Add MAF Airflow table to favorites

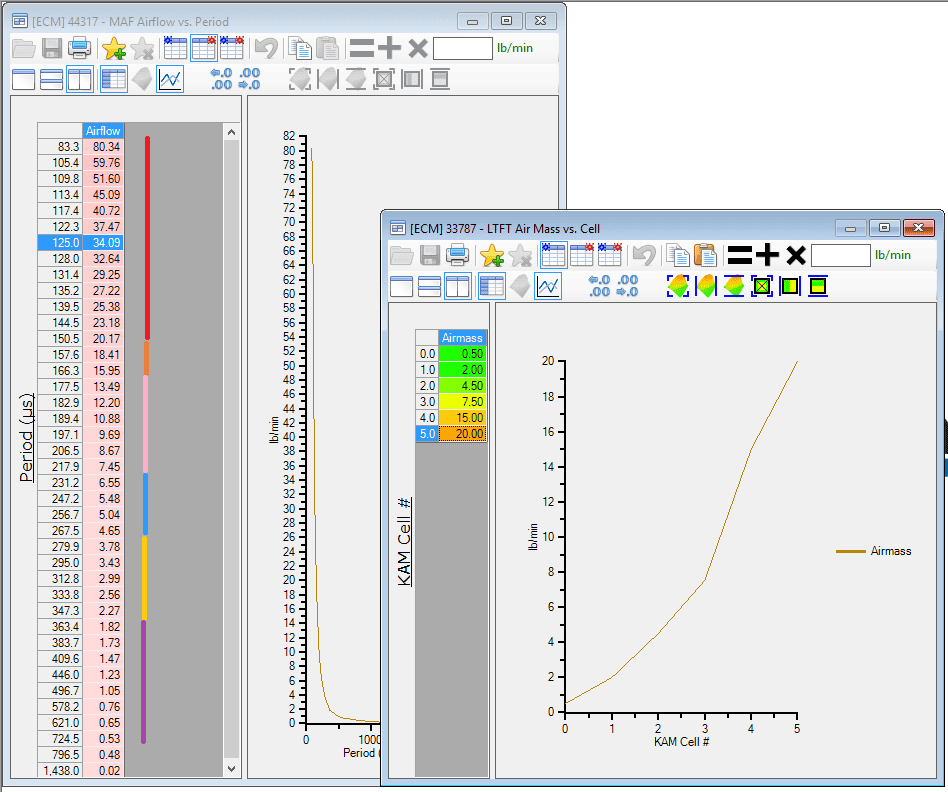point(114,48)
